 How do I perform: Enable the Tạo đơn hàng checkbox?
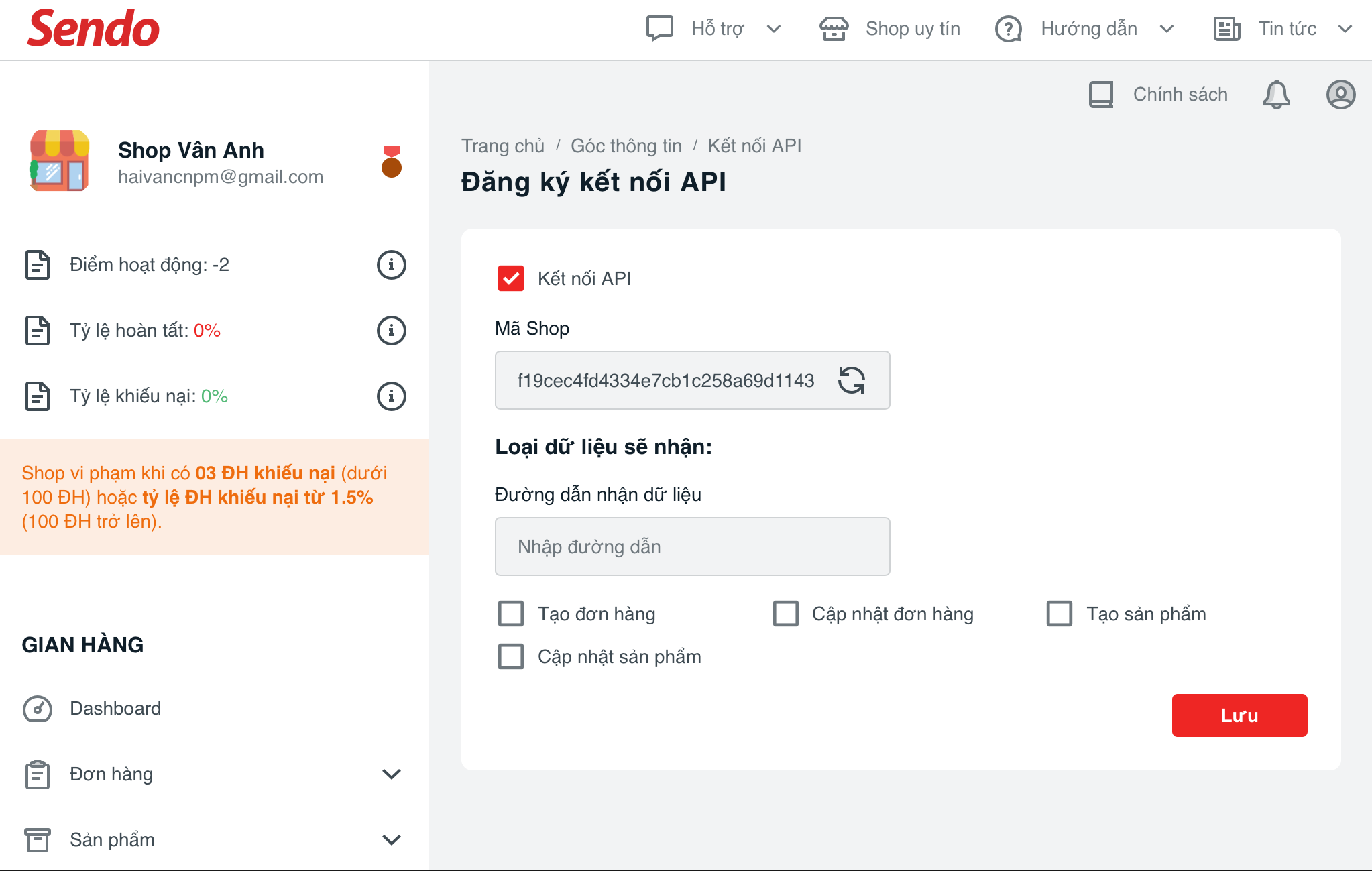click(x=511, y=614)
